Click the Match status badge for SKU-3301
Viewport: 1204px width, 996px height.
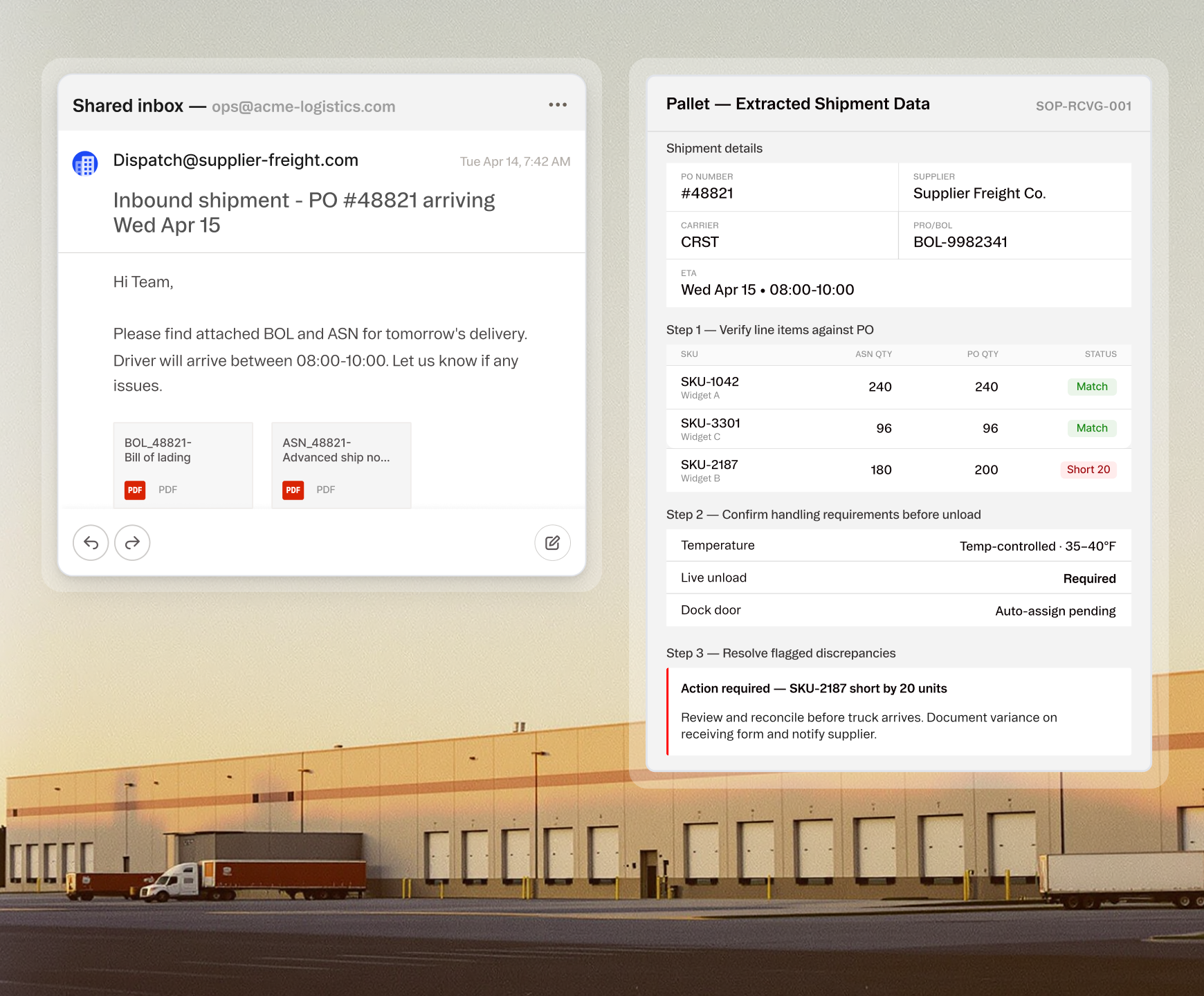(x=1092, y=428)
